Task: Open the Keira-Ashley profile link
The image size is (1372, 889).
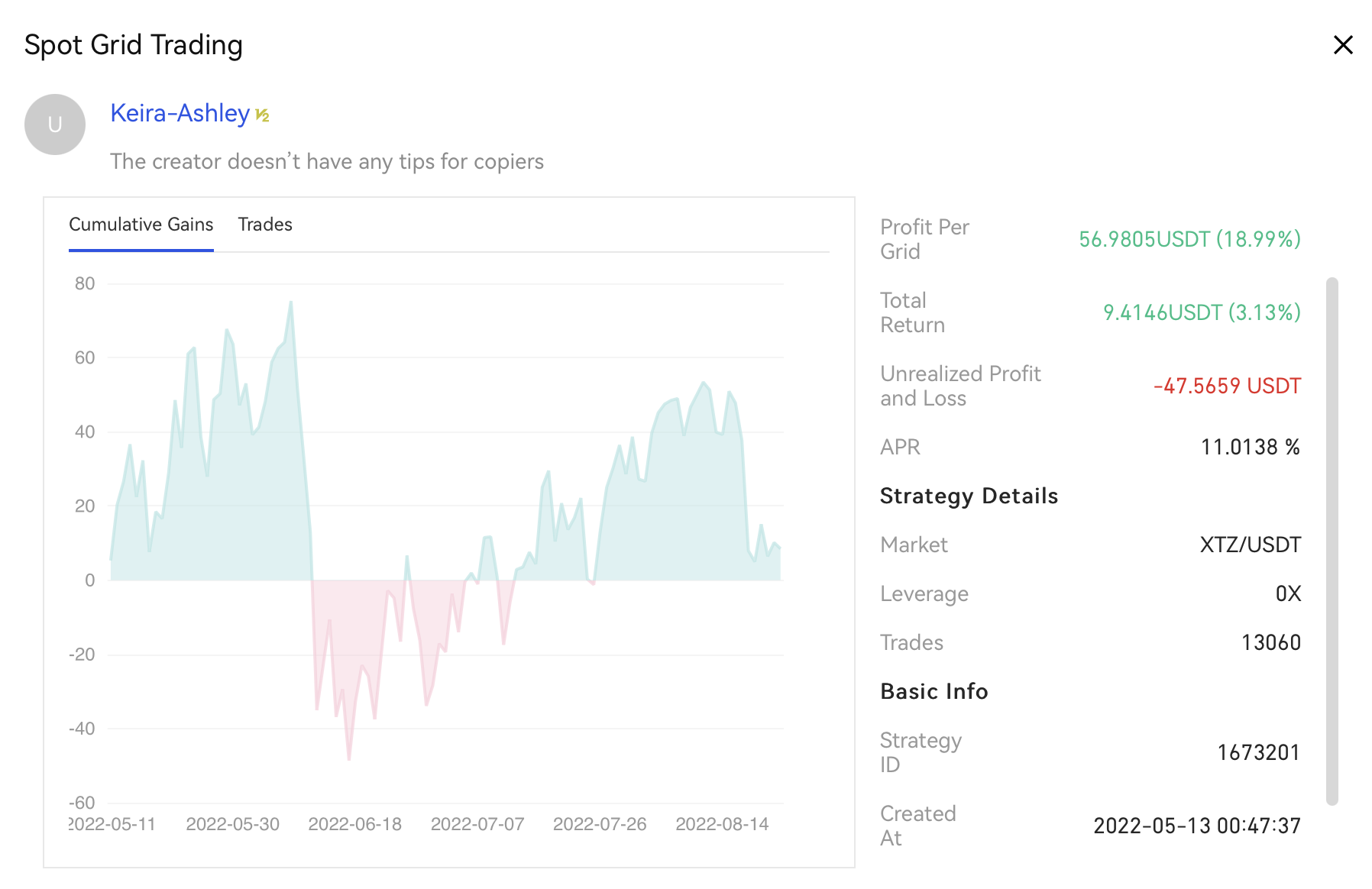Action: [180, 113]
